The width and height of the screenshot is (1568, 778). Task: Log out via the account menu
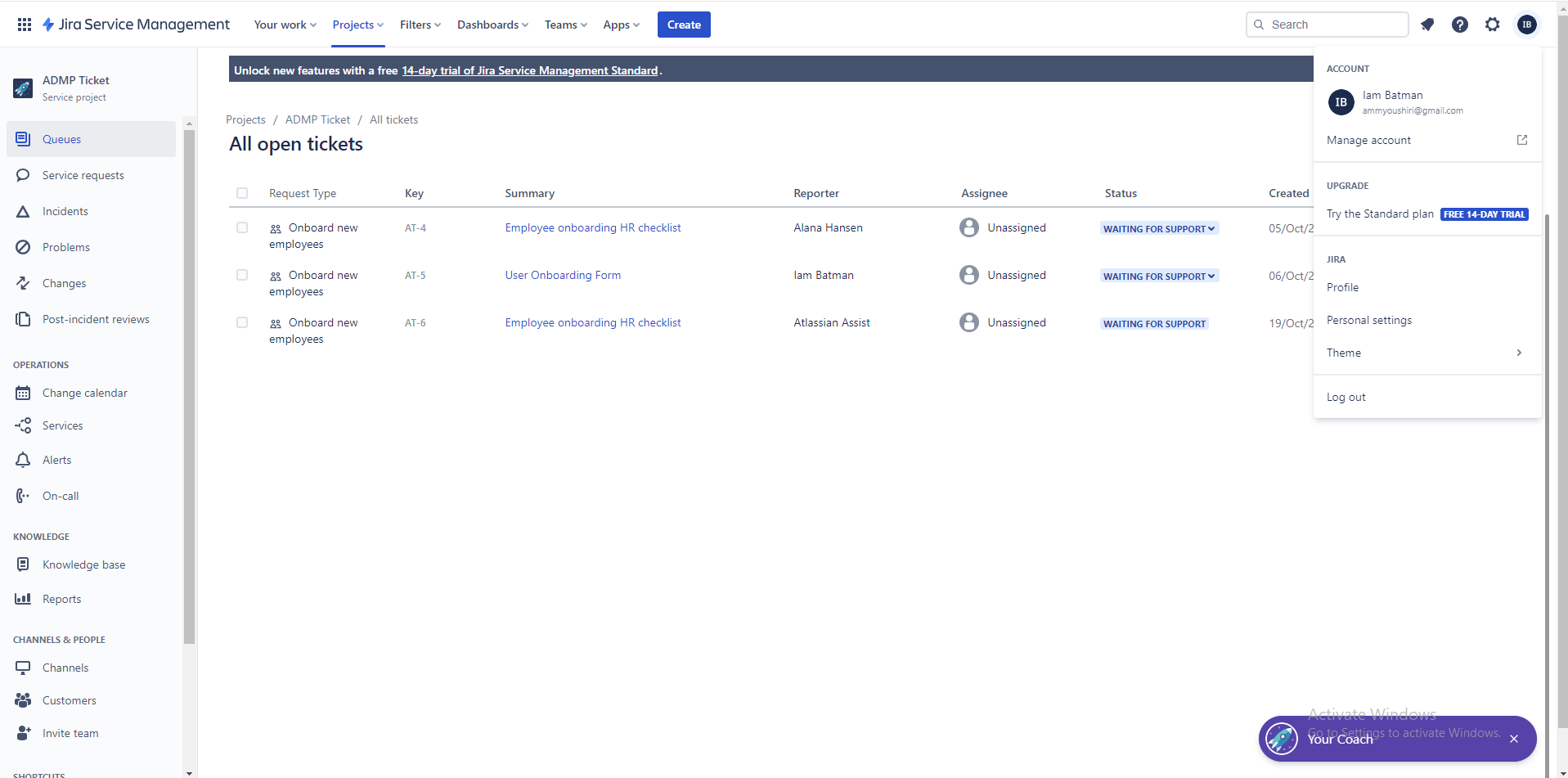pos(1346,397)
